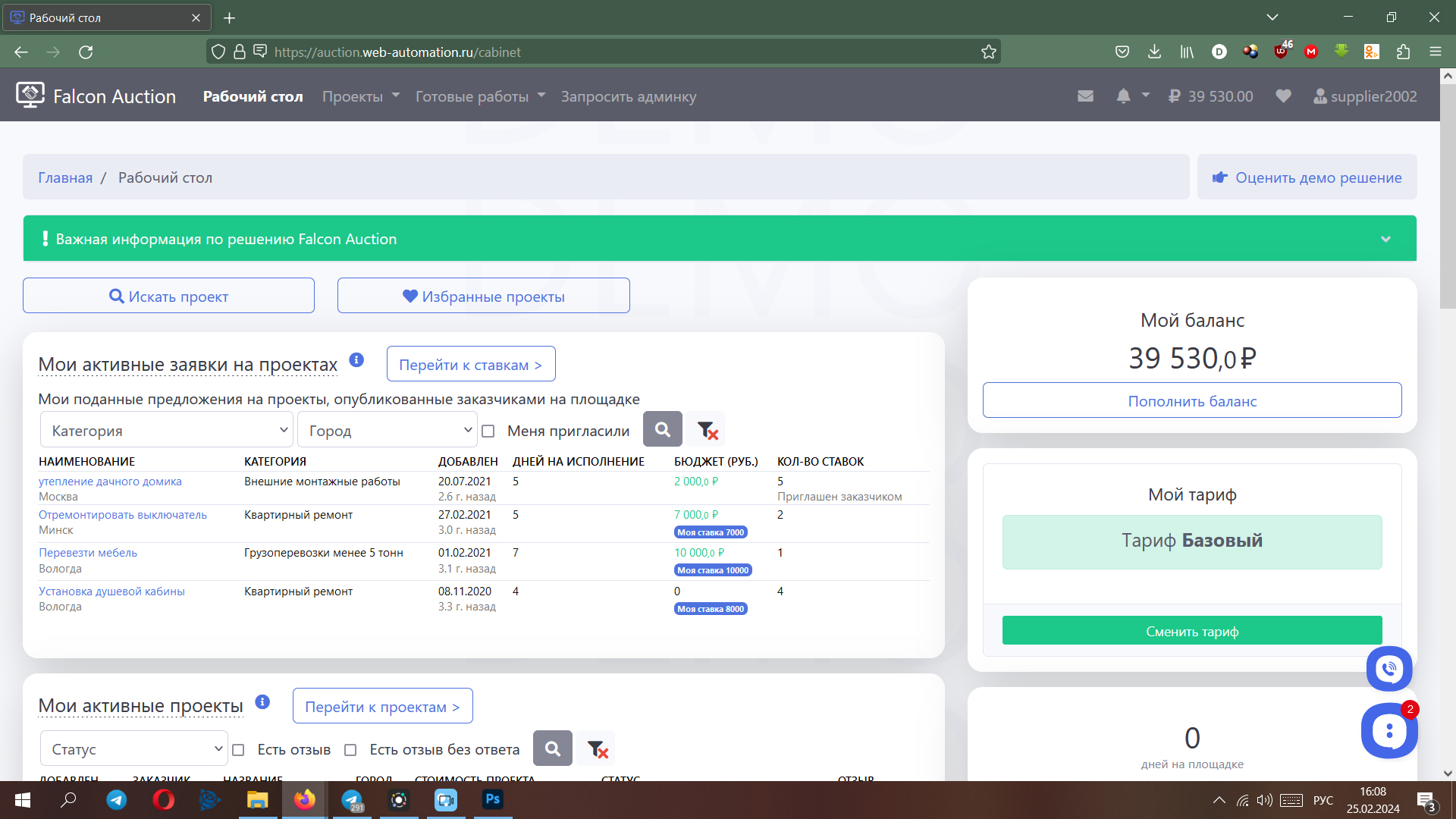Open favorites heart icon in navbar

(x=1283, y=96)
